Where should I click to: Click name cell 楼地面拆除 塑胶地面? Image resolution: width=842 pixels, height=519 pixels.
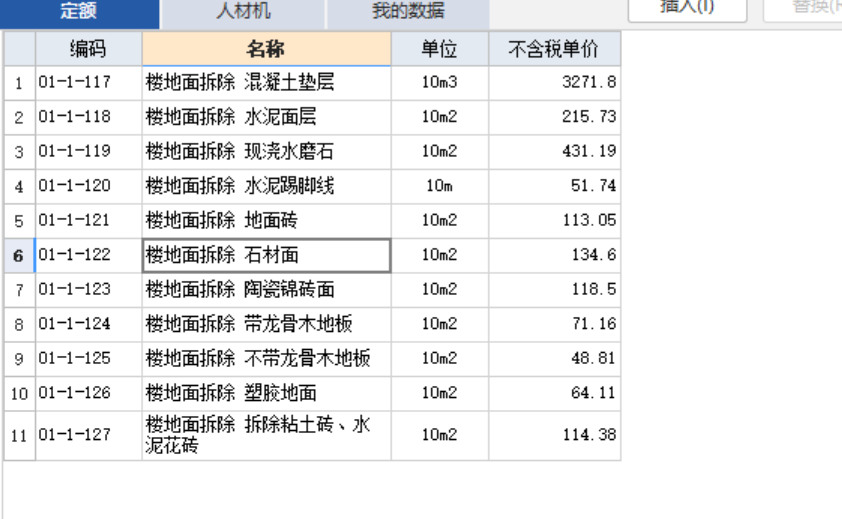266,393
